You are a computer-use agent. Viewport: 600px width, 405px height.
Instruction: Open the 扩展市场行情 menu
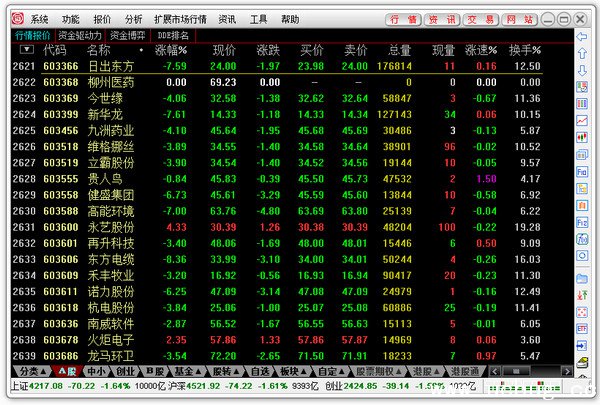(x=181, y=19)
